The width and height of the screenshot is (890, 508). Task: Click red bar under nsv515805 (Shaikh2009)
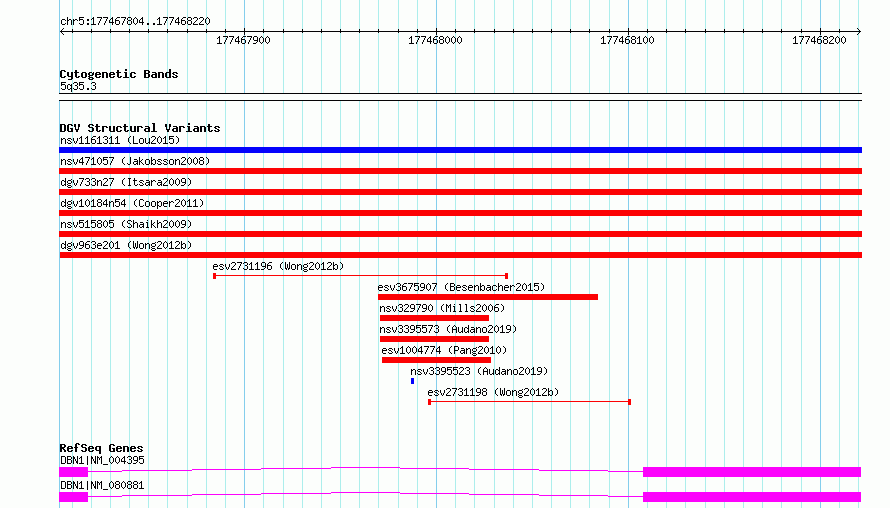click(460, 234)
